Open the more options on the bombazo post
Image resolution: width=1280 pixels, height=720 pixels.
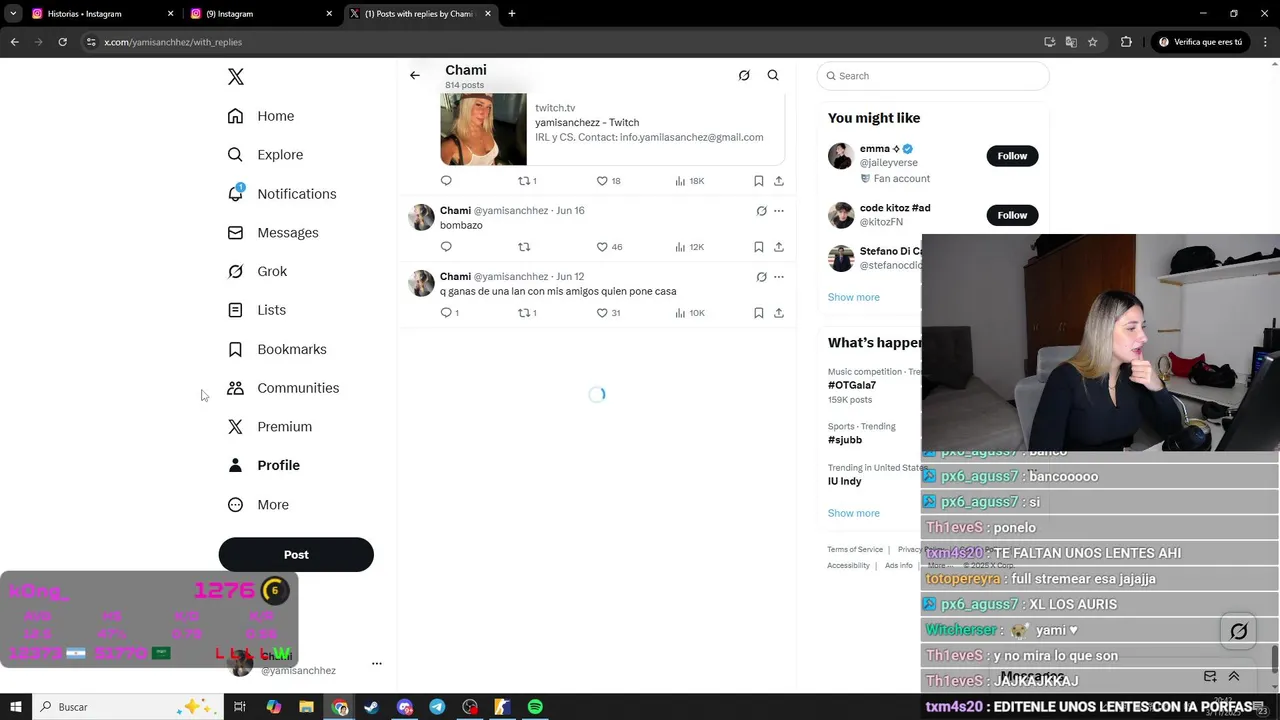(779, 211)
